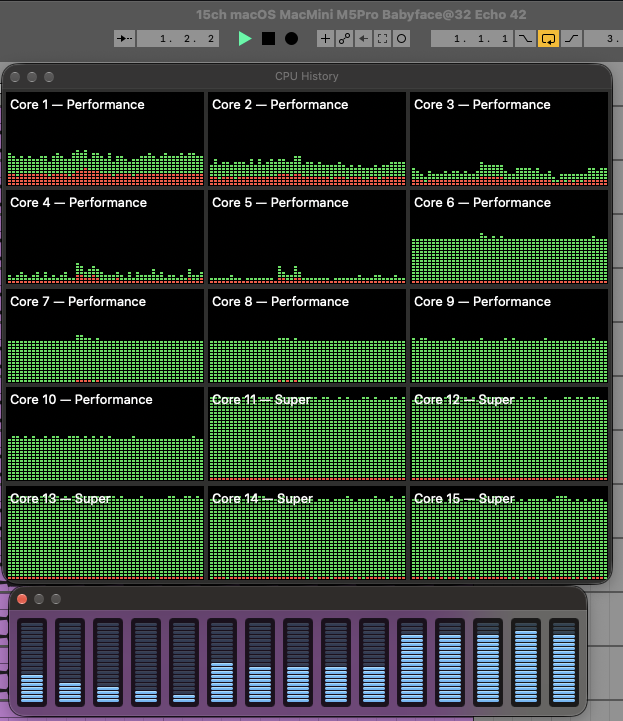Click the Core 12 — Super graph
This screenshot has width=623, height=721.
click(509, 434)
